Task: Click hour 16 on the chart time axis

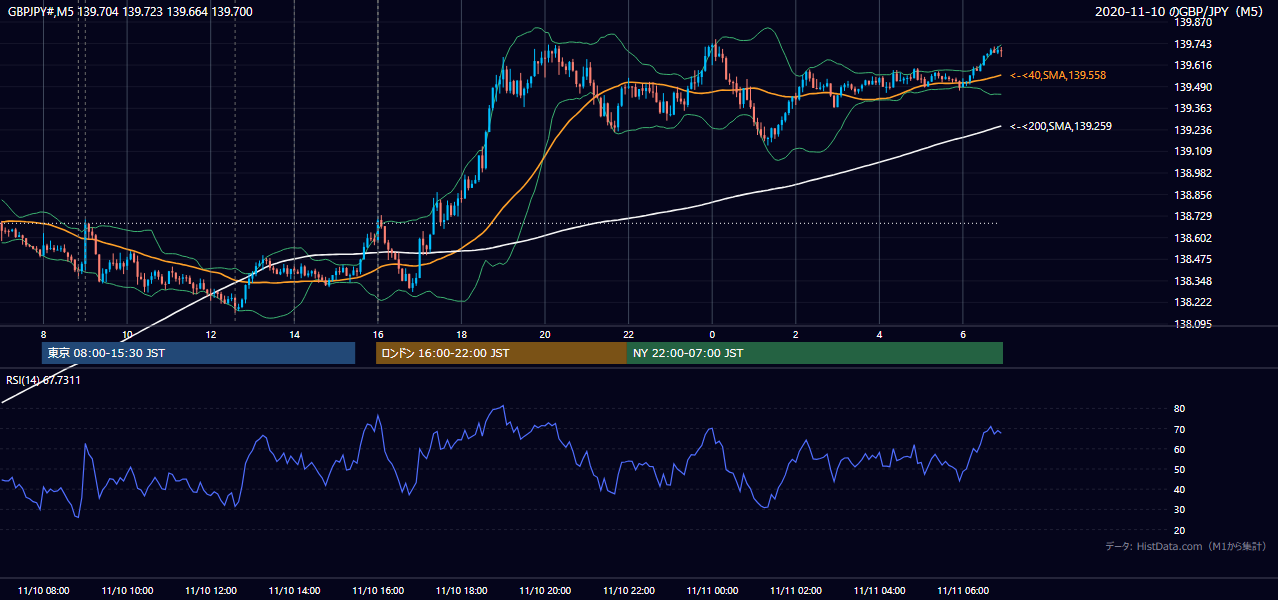Action: click(378, 333)
